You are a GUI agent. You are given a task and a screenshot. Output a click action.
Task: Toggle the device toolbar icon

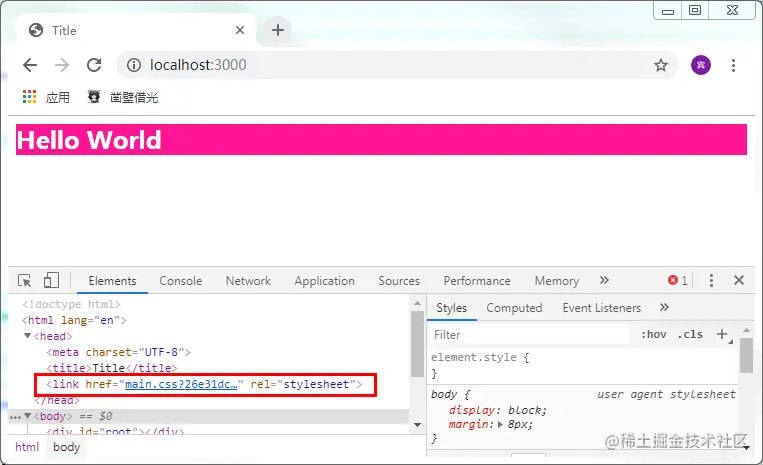[51, 281]
